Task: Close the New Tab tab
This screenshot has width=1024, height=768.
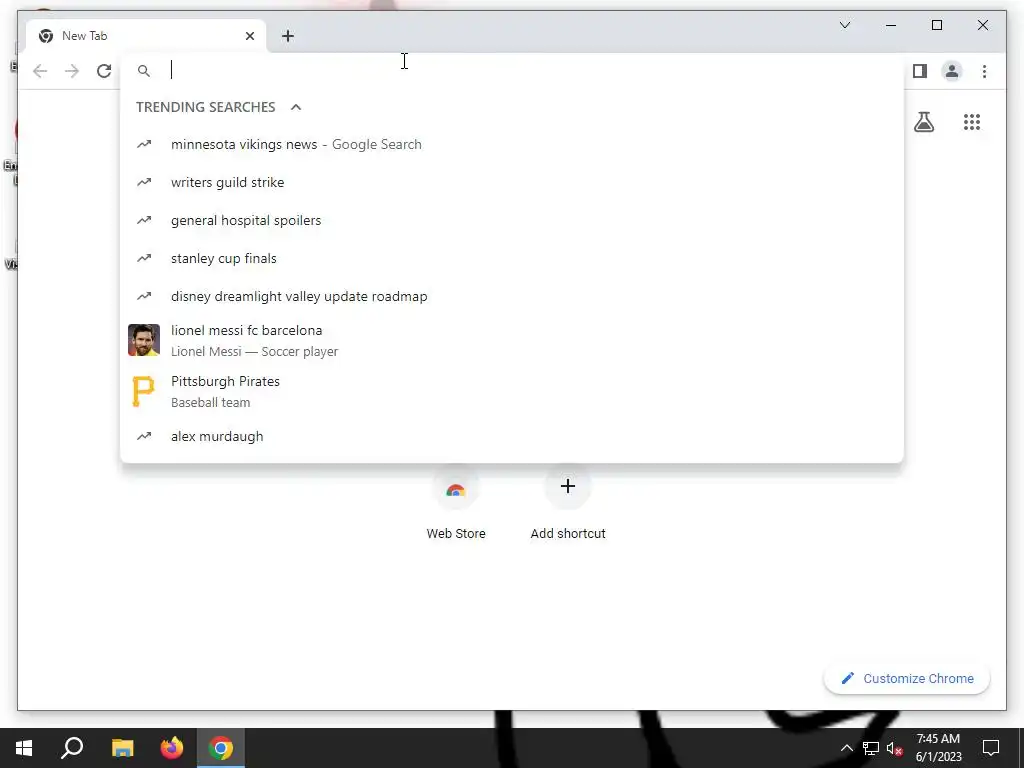Action: [x=249, y=36]
